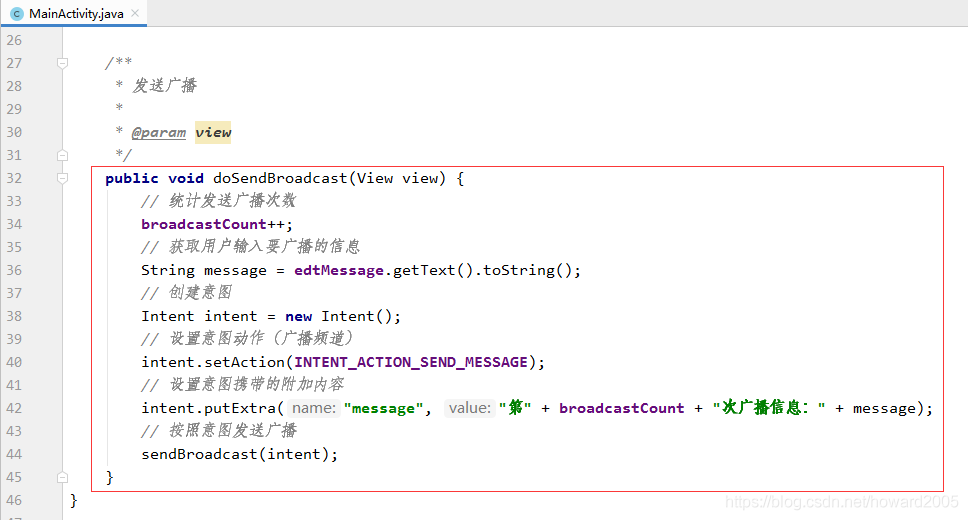The height and width of the screenshot is (520, 968).
Task: Click the 'new' keyword on line 38
Action: click(x=299, y=317)
